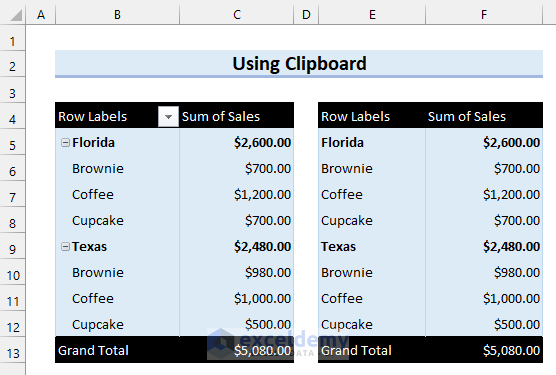
Task: Select '$2,480.00' in column F
Action: tap(484, 246)
